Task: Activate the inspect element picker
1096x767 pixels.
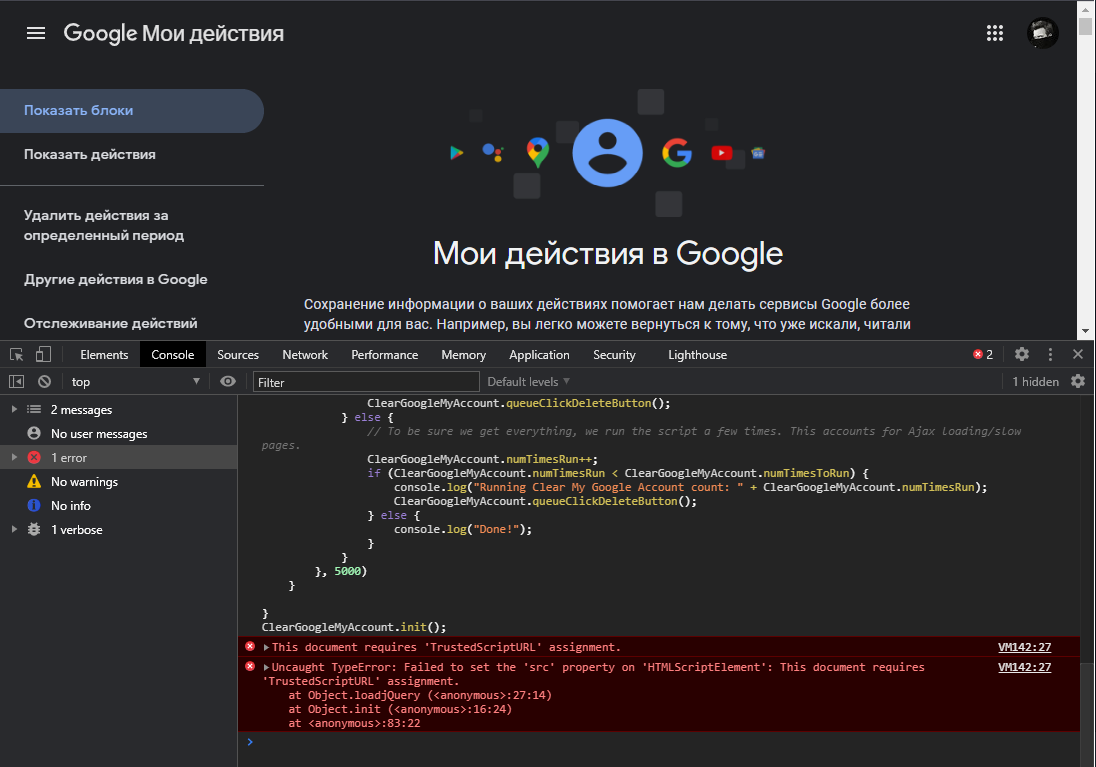Action: 17,354
